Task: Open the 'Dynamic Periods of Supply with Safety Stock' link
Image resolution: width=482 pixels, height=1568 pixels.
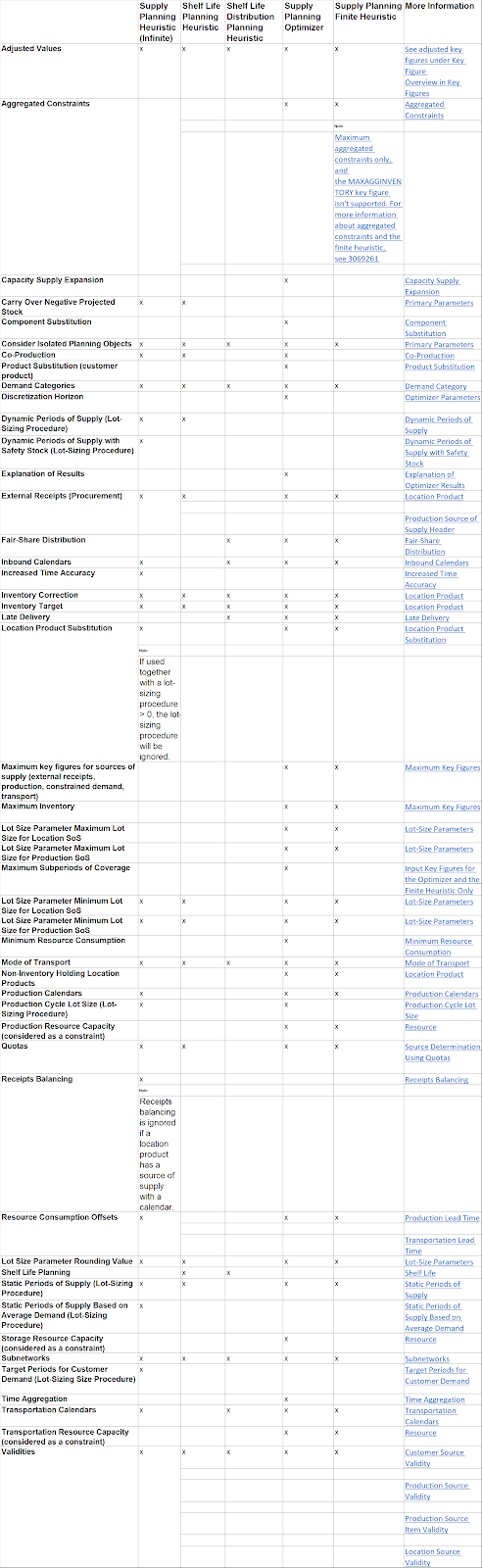Action: pos(438,452)
